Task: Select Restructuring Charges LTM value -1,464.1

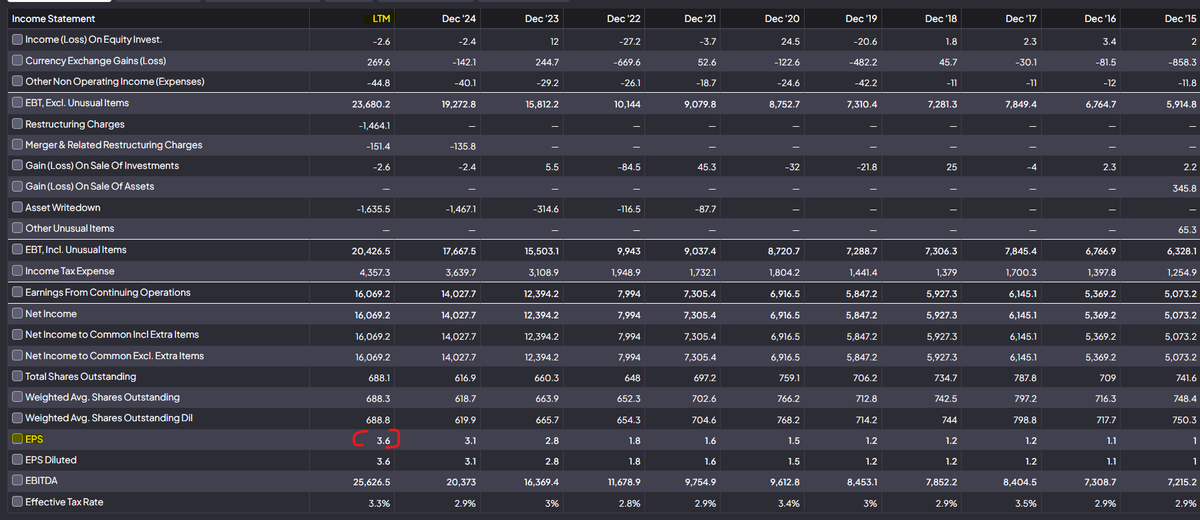Action: pyautogui.click(x=373, y=125)
